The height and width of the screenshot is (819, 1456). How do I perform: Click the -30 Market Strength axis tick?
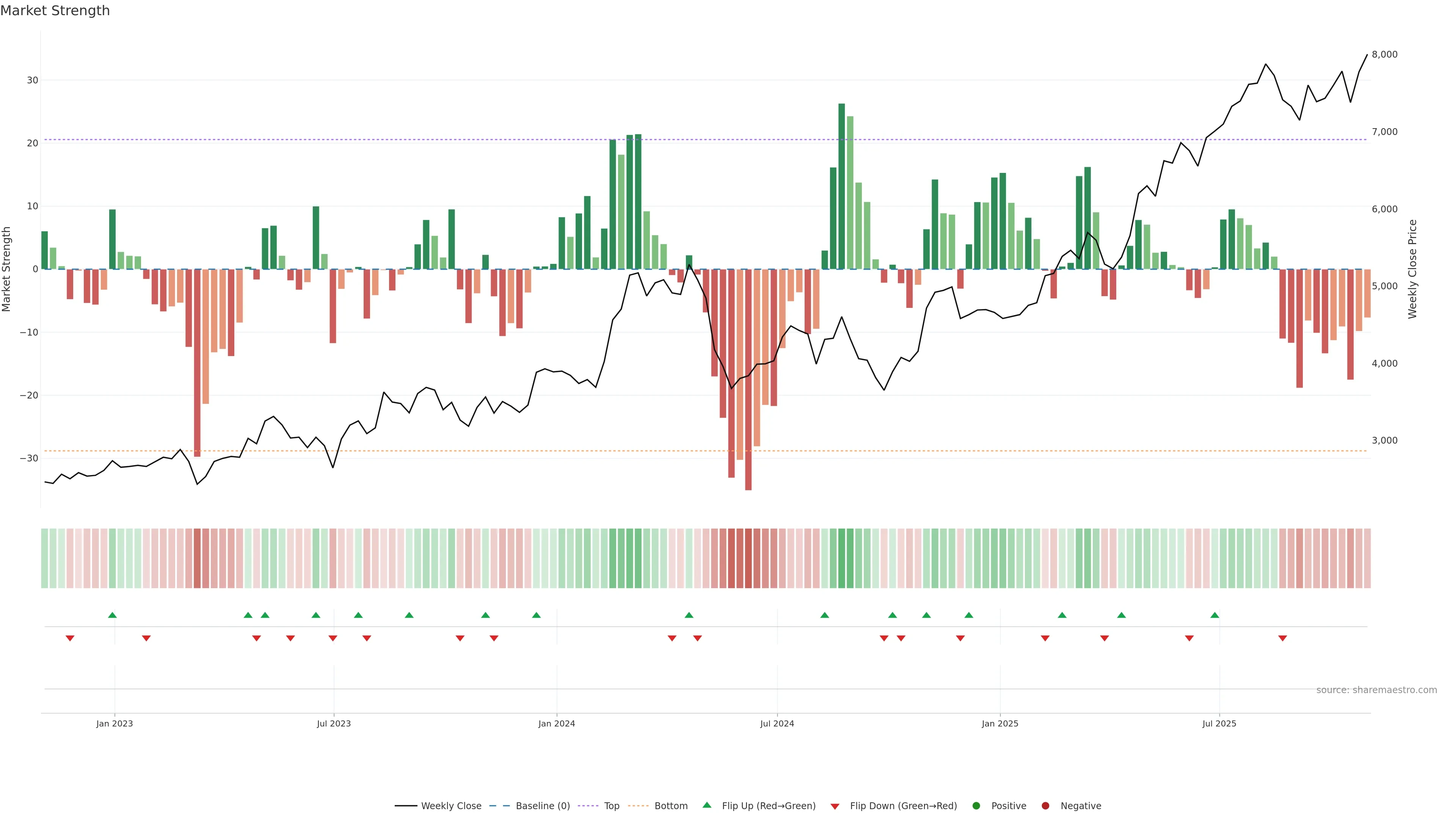[29, 458]
